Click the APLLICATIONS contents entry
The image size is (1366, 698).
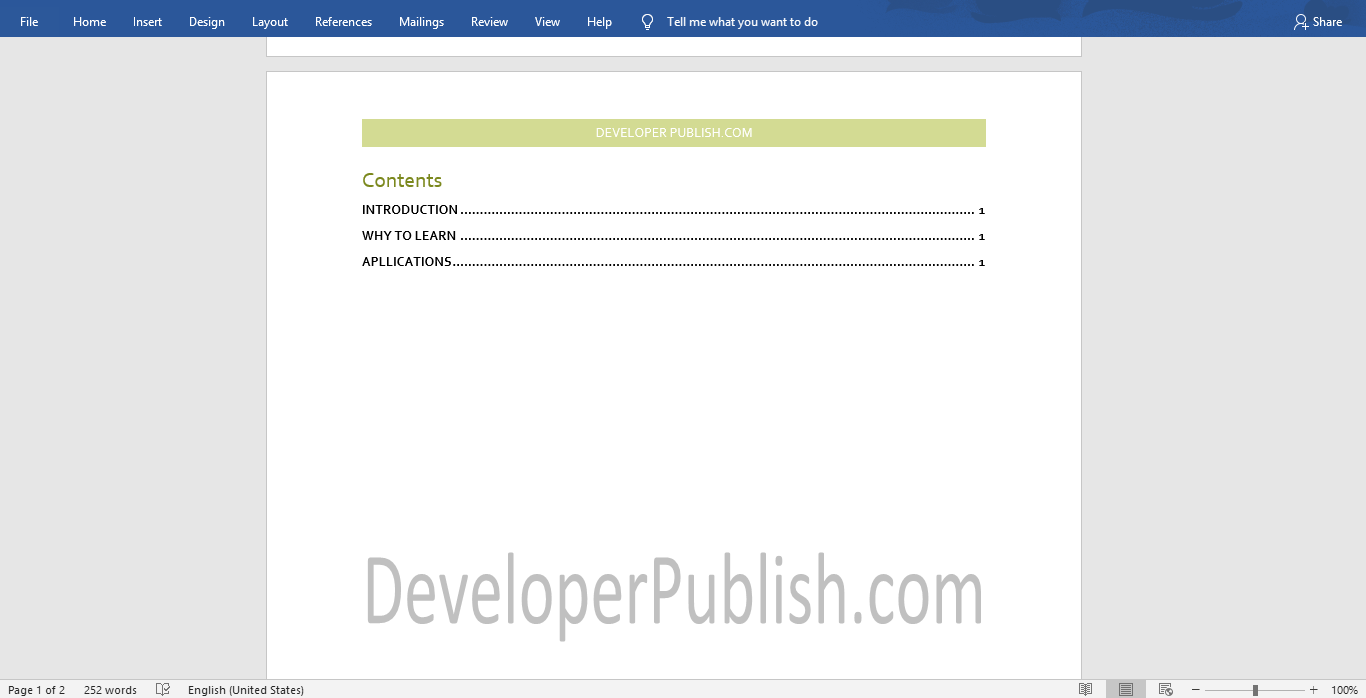[x=407, y=261]
